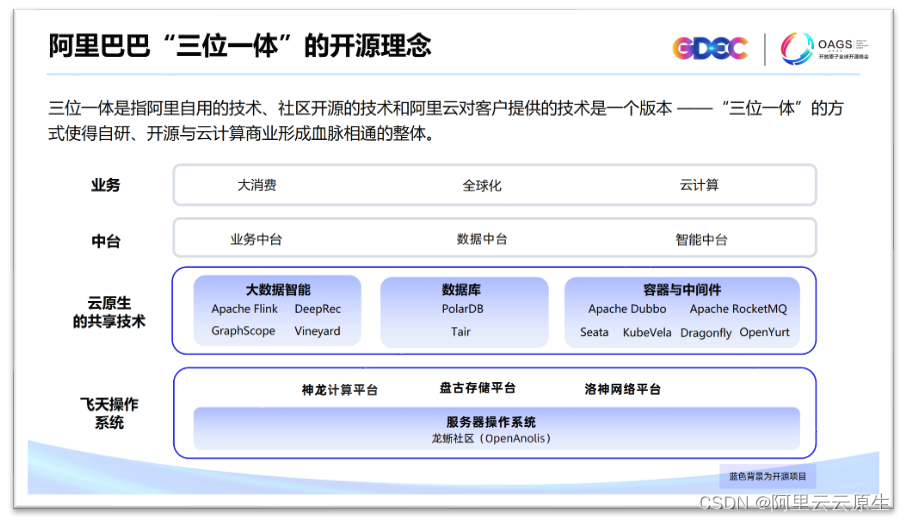Click 盘古存储平台
The width and height of the screenshot is (906, 522).
(478, 388)
